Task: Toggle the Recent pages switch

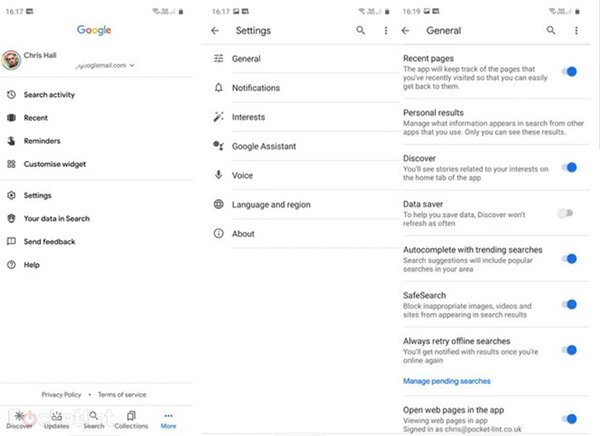Action: [569, 72]
